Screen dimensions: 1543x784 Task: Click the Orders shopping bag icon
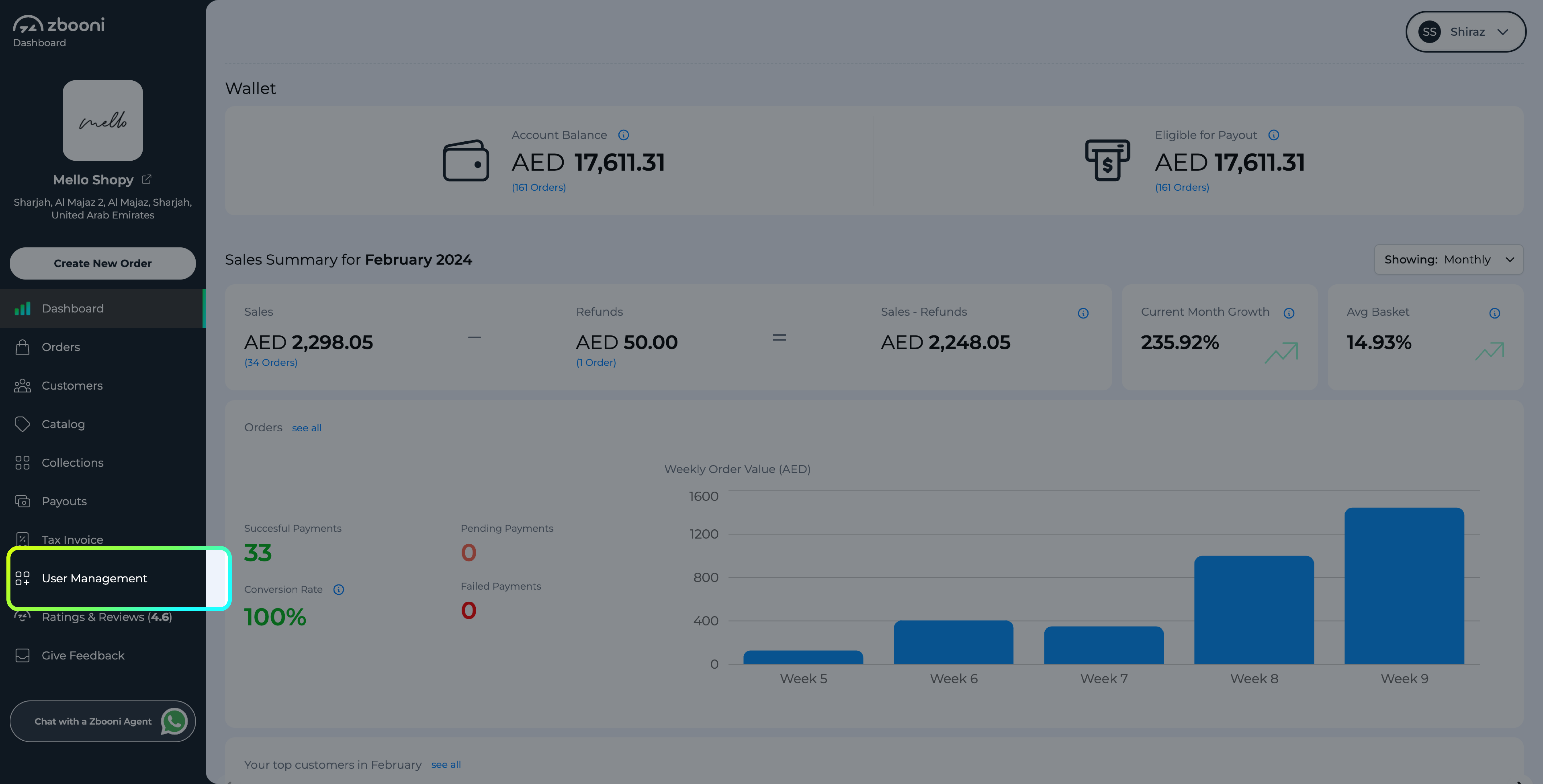click(x=22, y=347)
